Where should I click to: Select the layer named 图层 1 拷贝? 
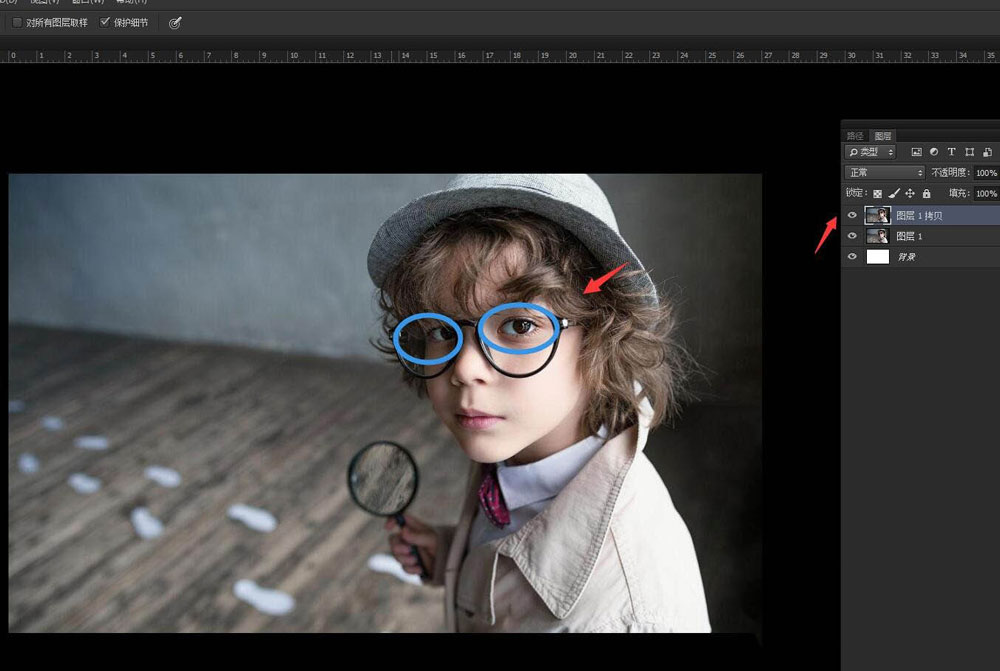[919, 216]
